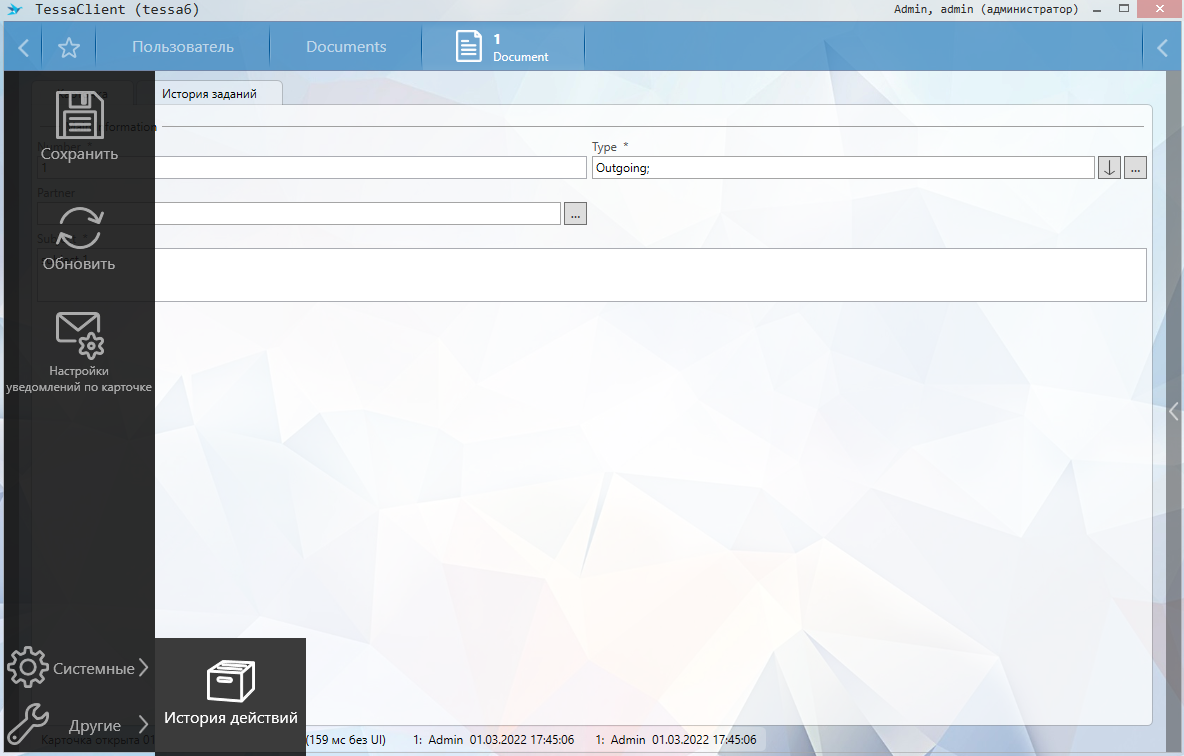Click the back arrow in top-left header
1184x756 pixels.
coord(23,47)
